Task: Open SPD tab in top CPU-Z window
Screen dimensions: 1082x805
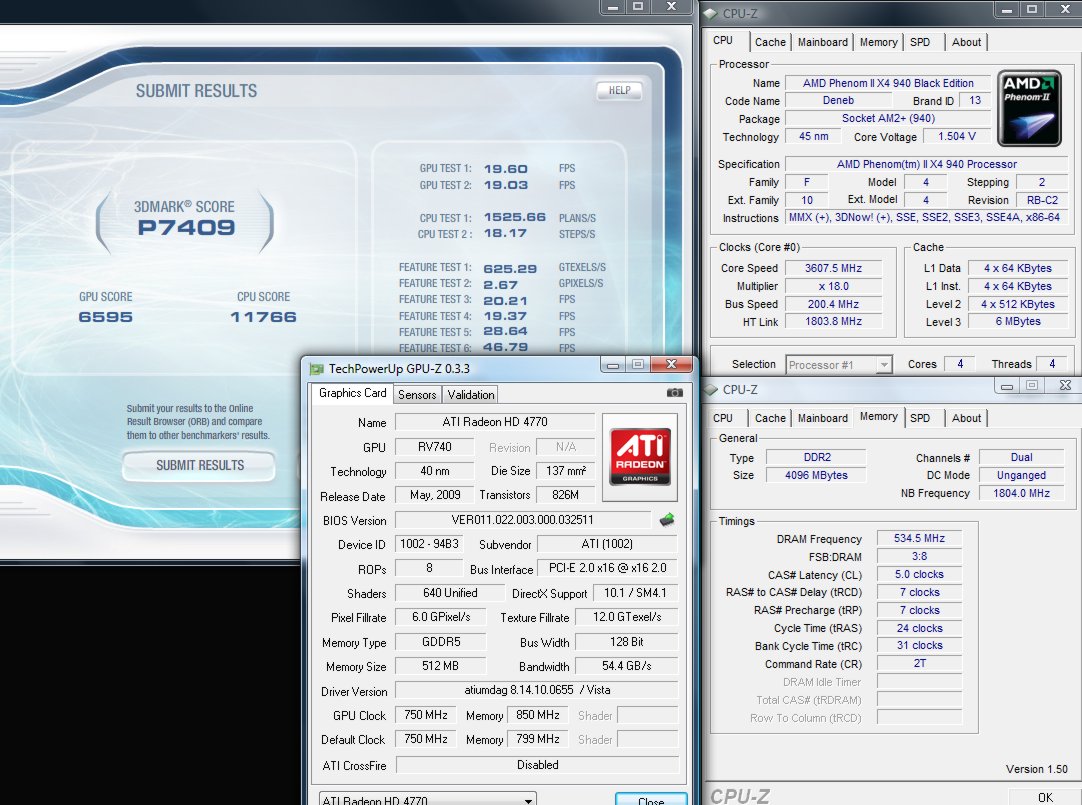Action: pos(920,42)
